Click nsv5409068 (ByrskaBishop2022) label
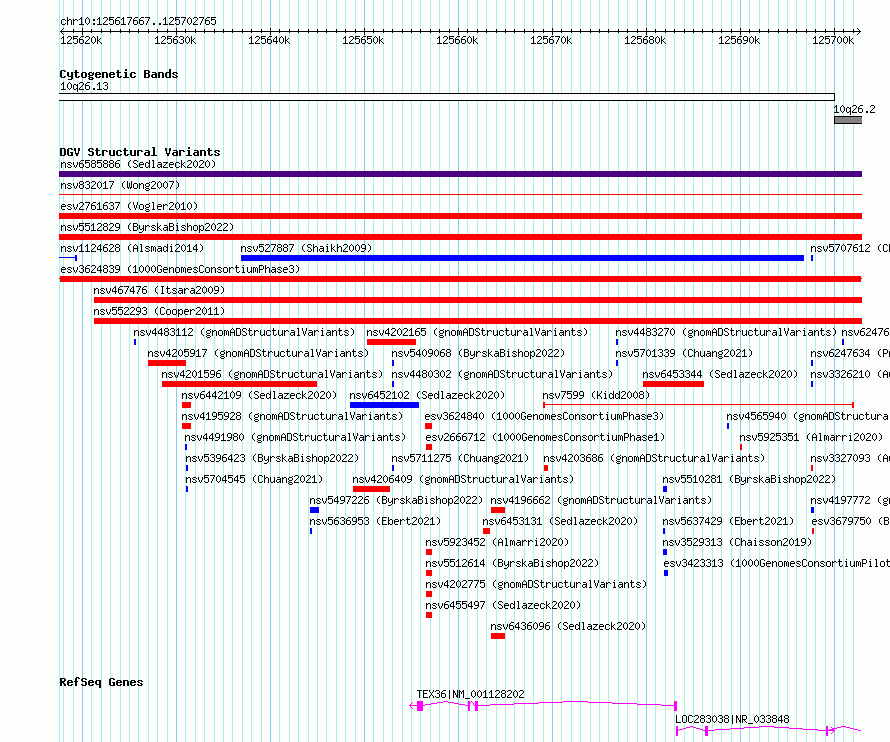This screenshot has width=890, height=742. point(478,353)
